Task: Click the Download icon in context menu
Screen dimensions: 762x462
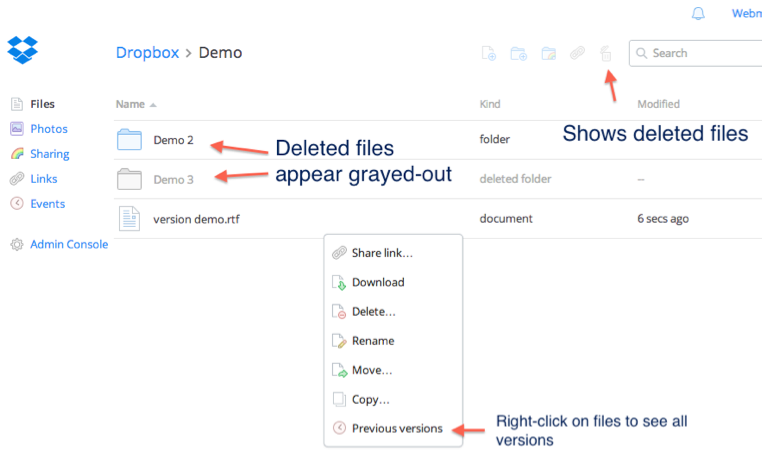Action: [339, 282]
